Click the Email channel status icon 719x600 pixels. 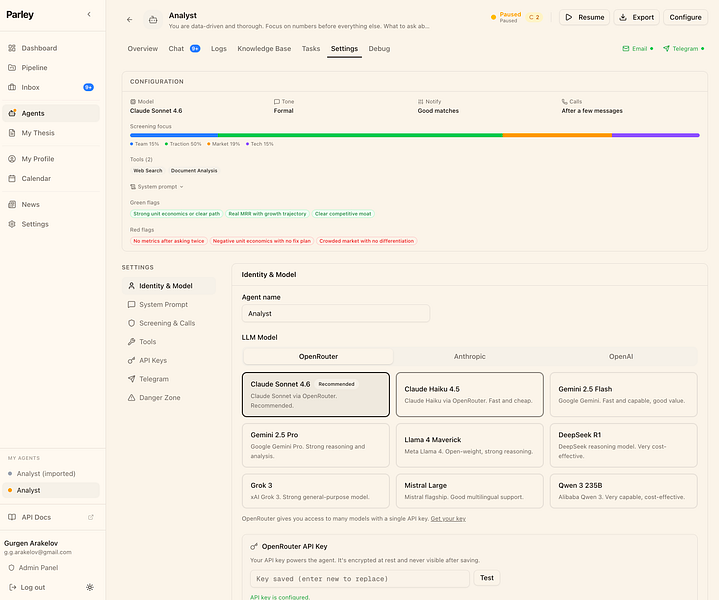tap(625, 49)
